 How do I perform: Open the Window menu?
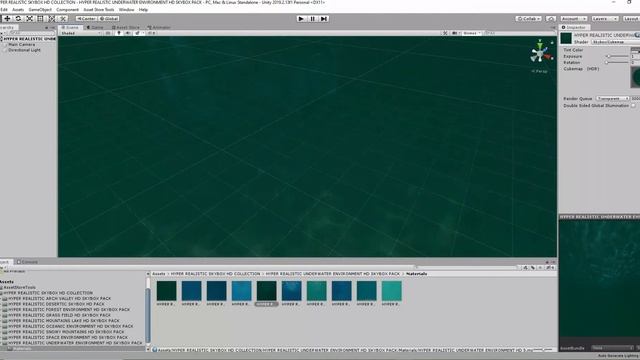[126, 9]
